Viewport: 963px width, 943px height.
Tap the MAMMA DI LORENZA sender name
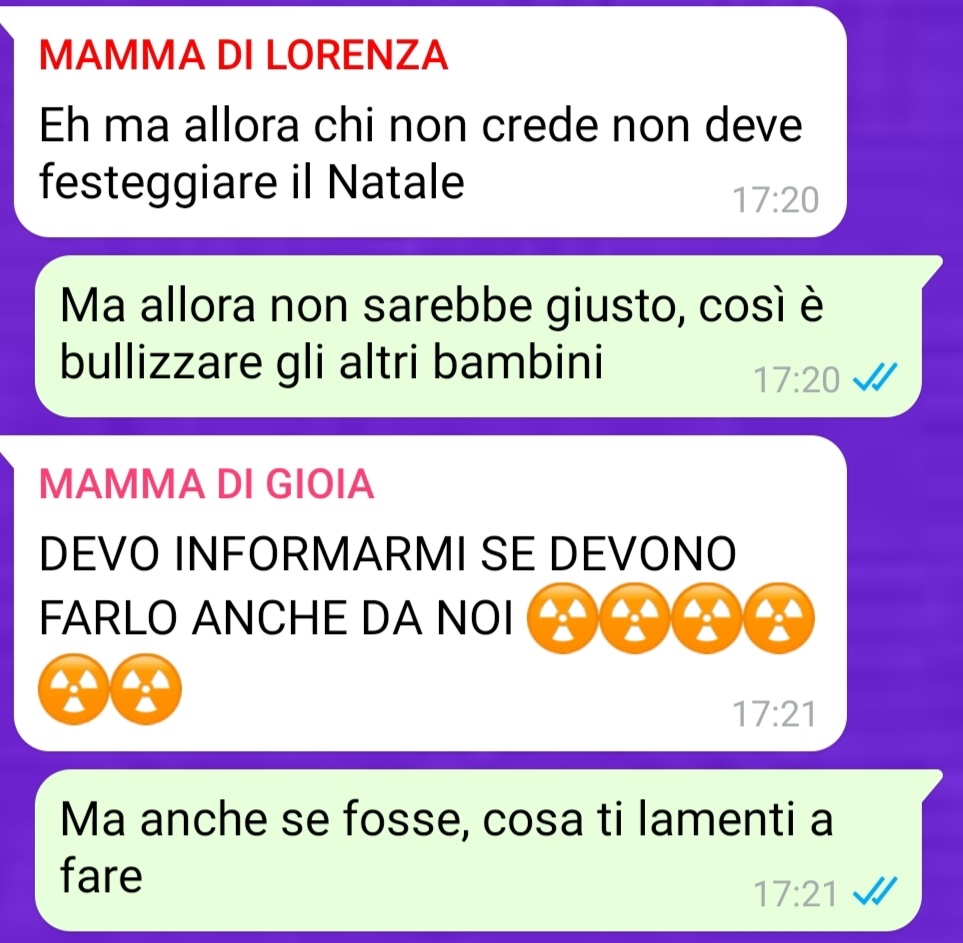coord(244,55)
